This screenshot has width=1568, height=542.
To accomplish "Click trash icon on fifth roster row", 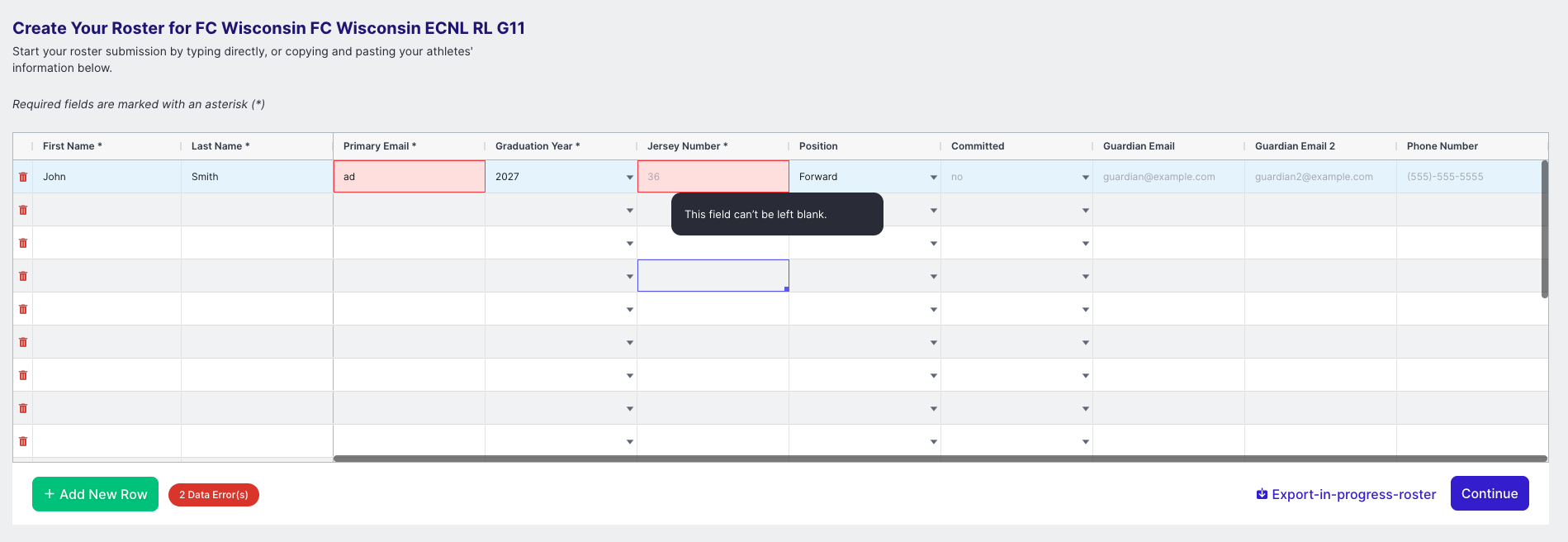I will click(23, 309).
